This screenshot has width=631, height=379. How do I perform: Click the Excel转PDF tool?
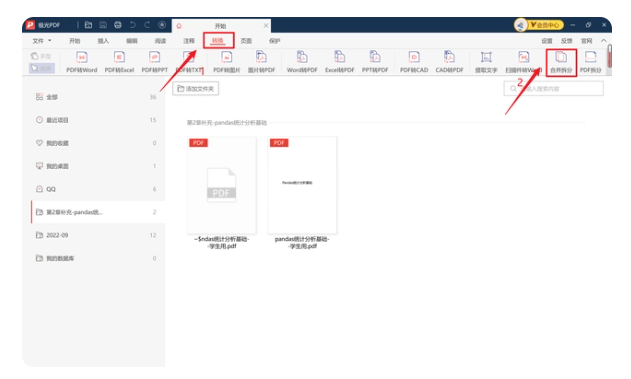tap(340, 62)
